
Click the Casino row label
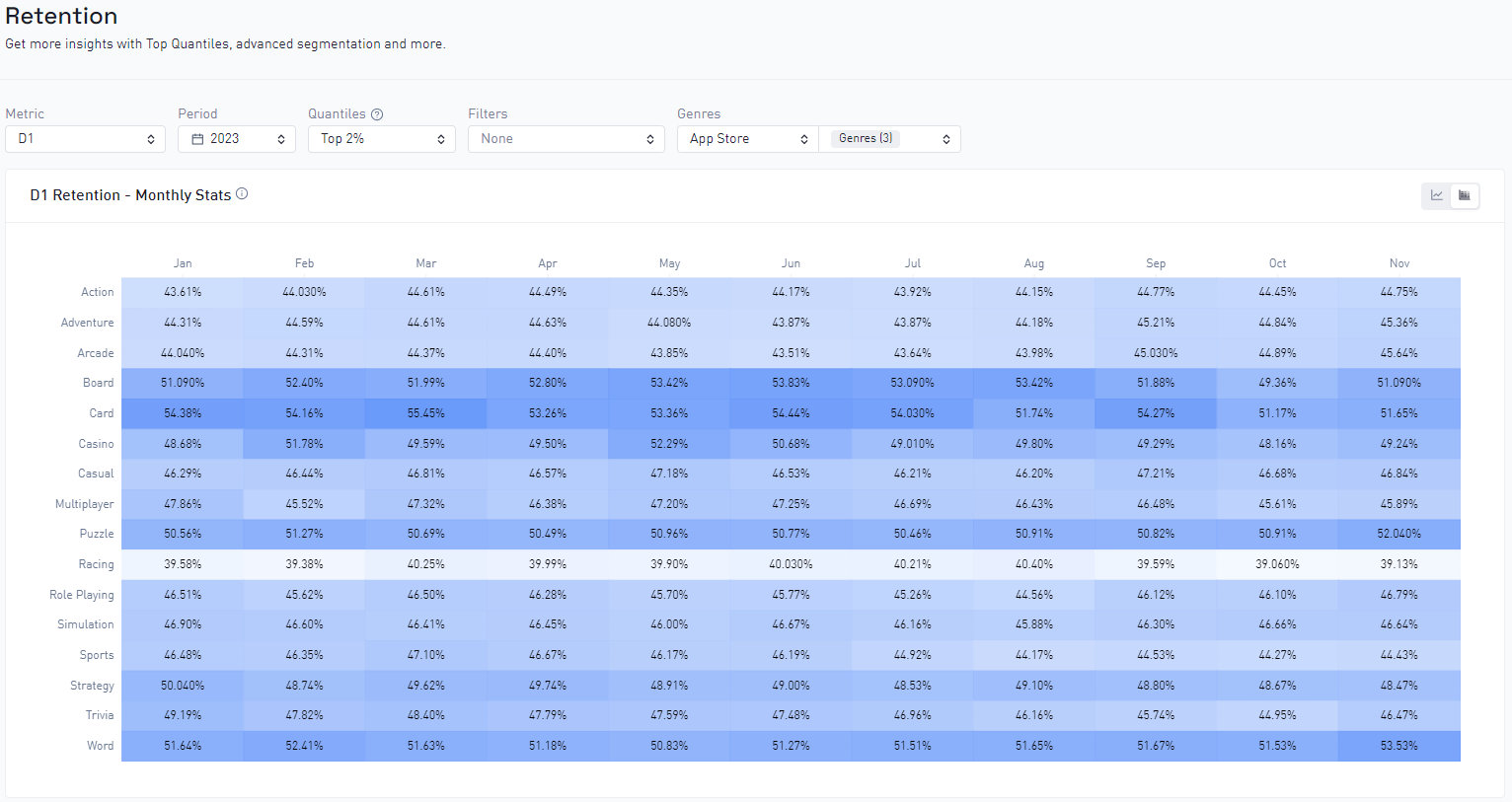tap(97, 444)
